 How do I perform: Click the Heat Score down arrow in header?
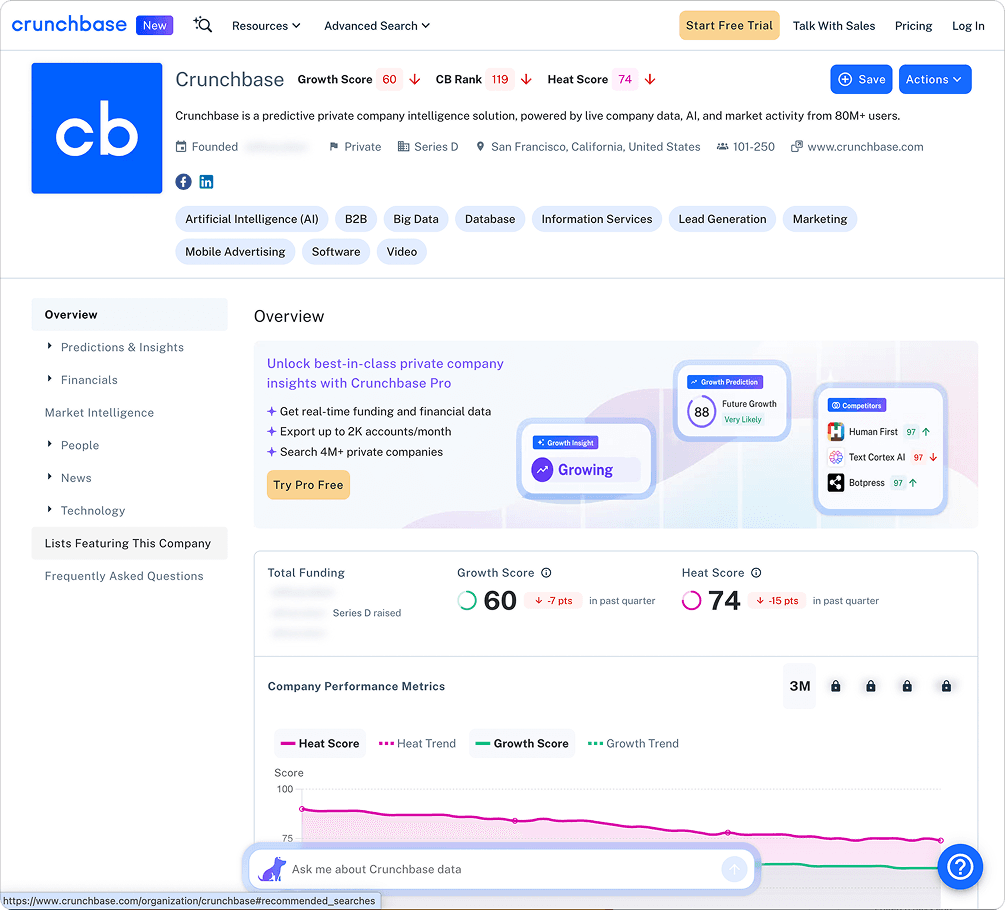click(650, 79)
